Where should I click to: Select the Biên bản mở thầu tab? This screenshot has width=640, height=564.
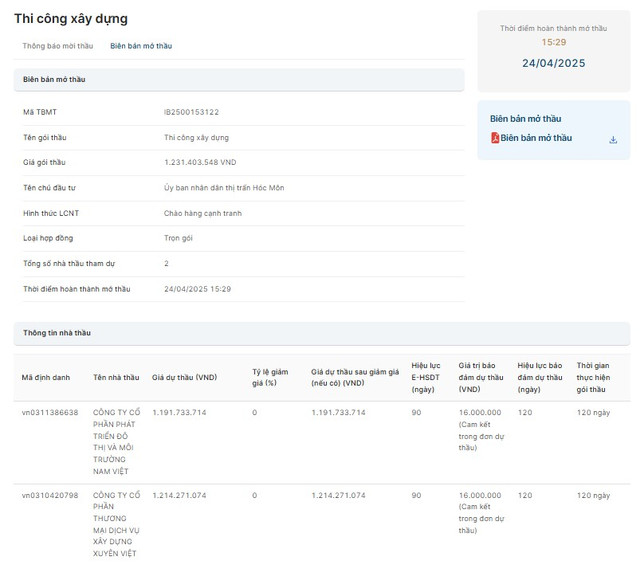[141, 46]
